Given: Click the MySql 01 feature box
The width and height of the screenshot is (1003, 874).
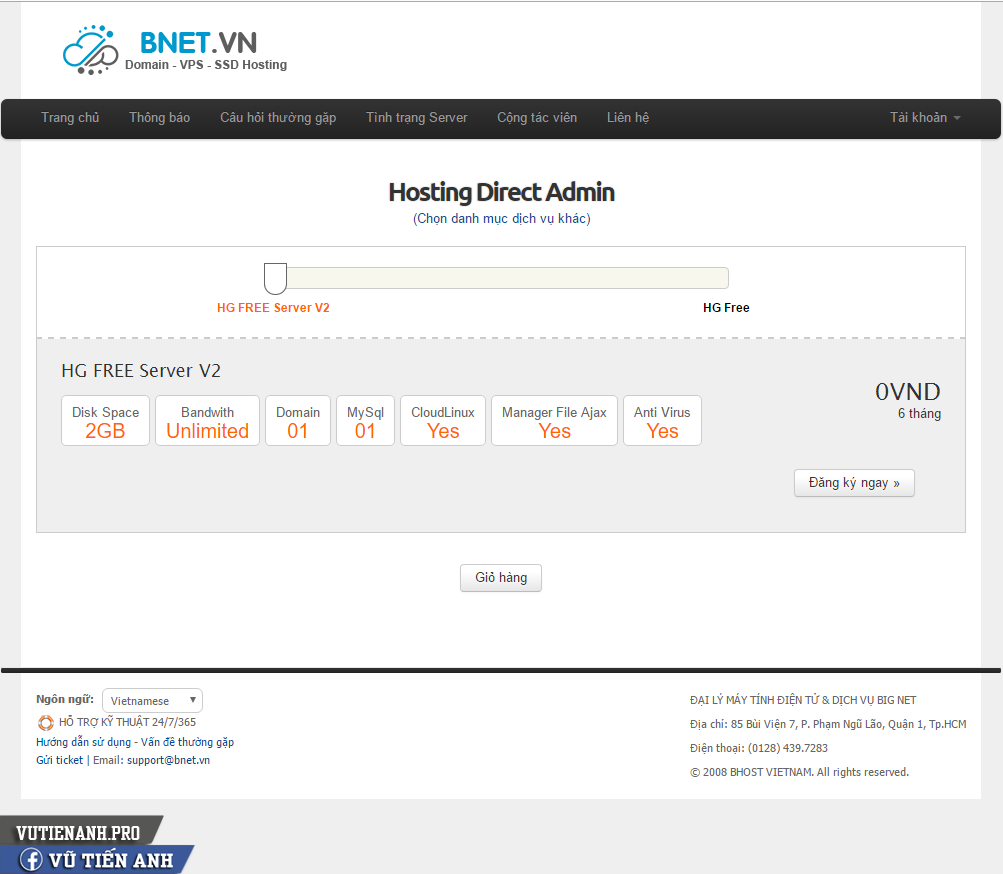Looking at the screenshot, I should pyautogui.click(x=365, y=420).
